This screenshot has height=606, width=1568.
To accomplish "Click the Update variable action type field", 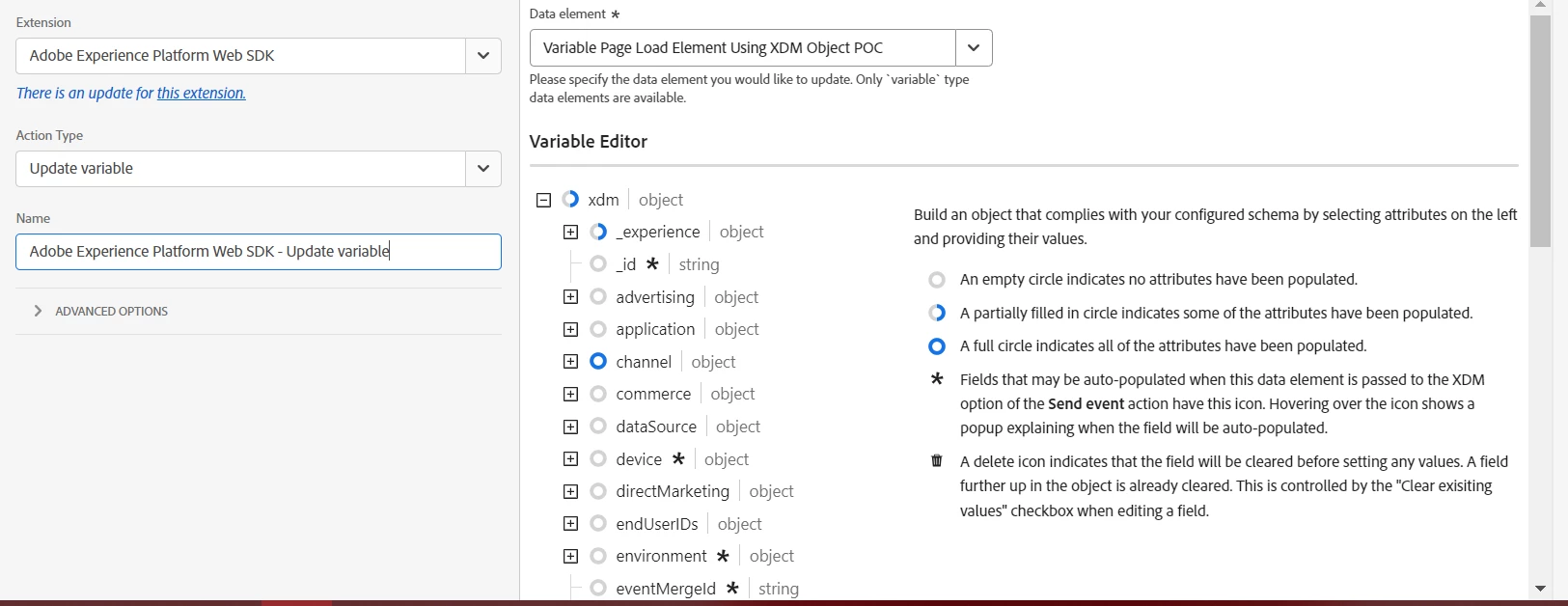I will 241,169.
